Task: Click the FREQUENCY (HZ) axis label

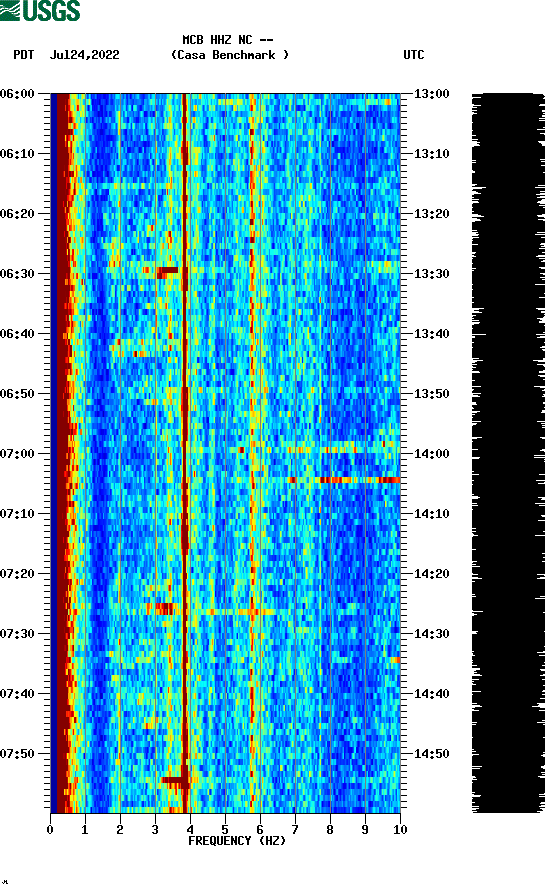Action: [x=237, y=841]
